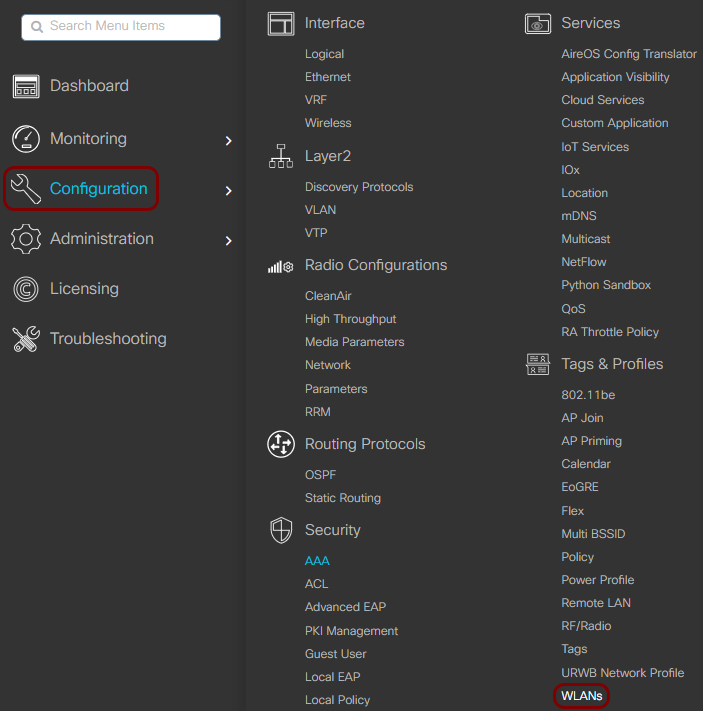Image resolution: width=703 pixels, height=711 pixels.
Task: Open the AP Join link
Action: coord(582,418)
